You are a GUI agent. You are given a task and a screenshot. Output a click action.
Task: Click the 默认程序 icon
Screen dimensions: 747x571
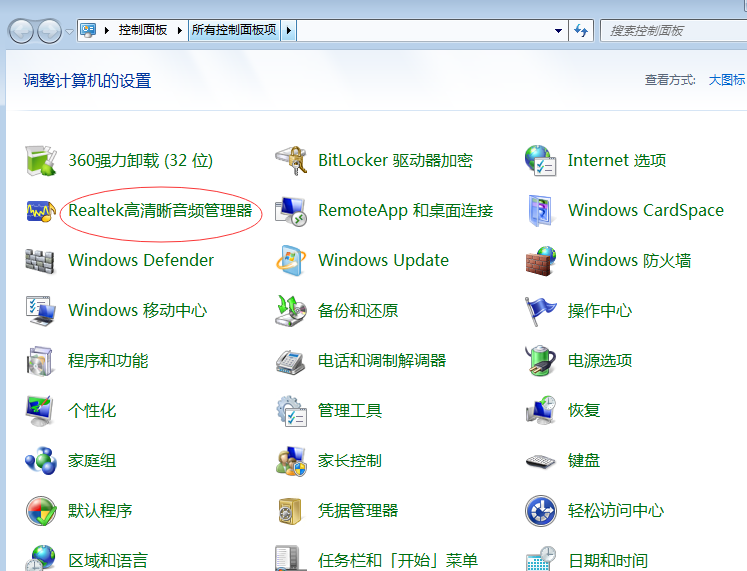(x=41, y=511)
